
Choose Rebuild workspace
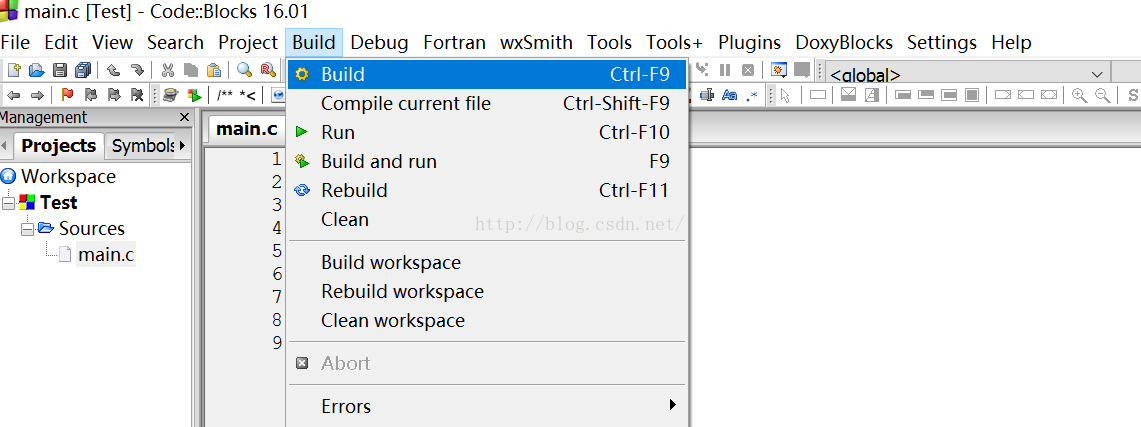coord(487,291)
